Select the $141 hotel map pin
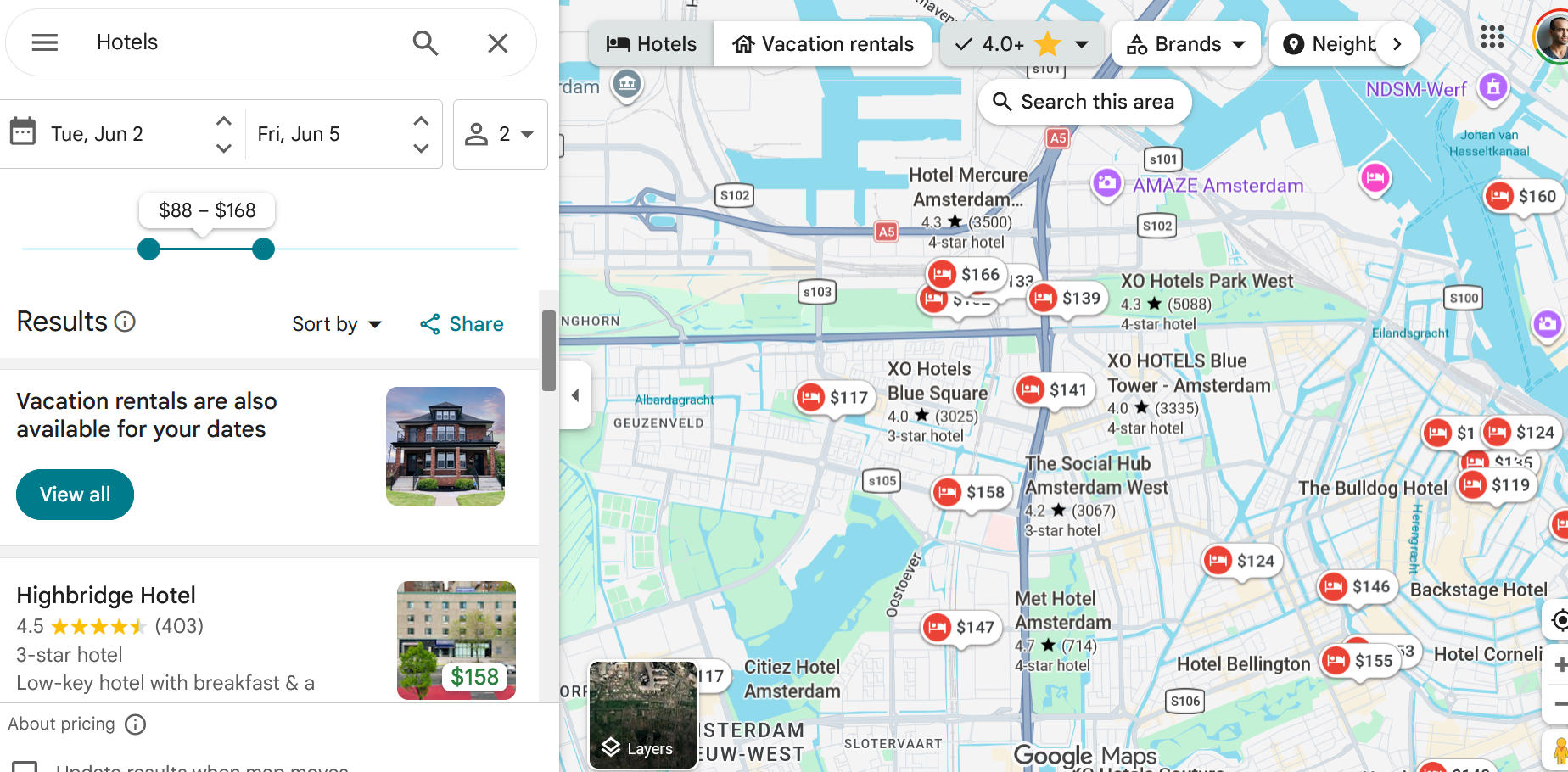The image size is (1568, 772). click(1054, 389)
